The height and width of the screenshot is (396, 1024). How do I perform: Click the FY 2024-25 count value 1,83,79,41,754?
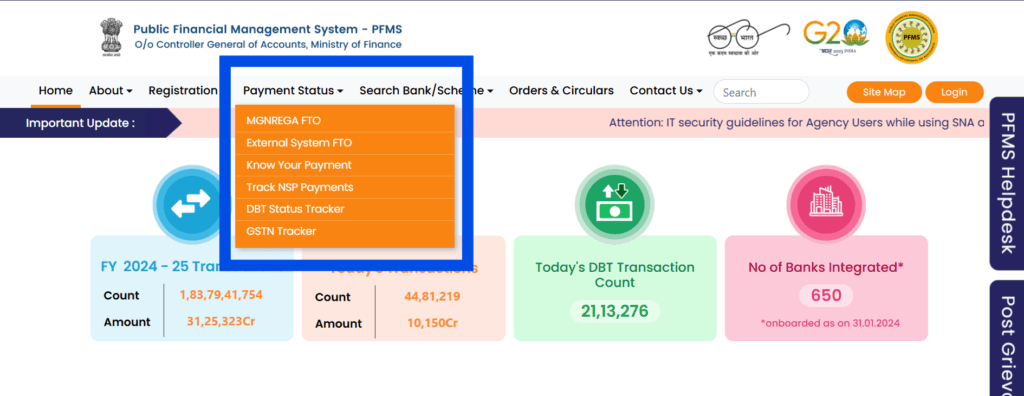(x=221, y=295)
